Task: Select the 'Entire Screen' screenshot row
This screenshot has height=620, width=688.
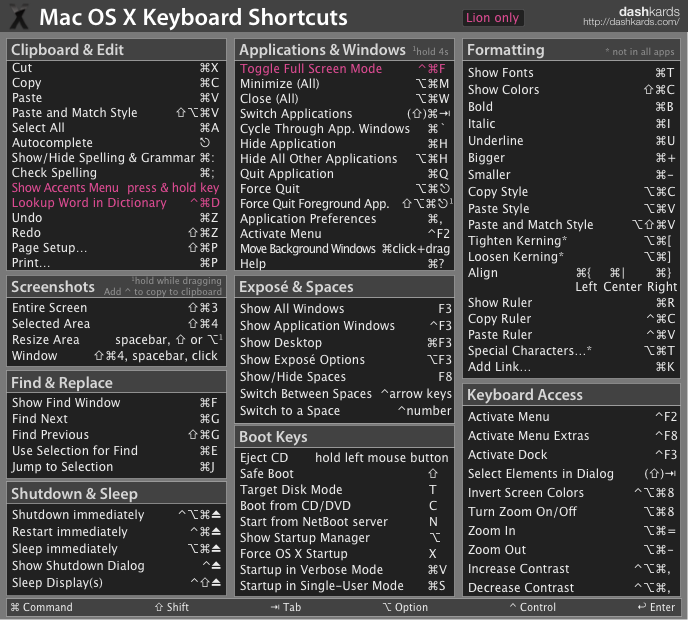Action: [x=116, y=308]
